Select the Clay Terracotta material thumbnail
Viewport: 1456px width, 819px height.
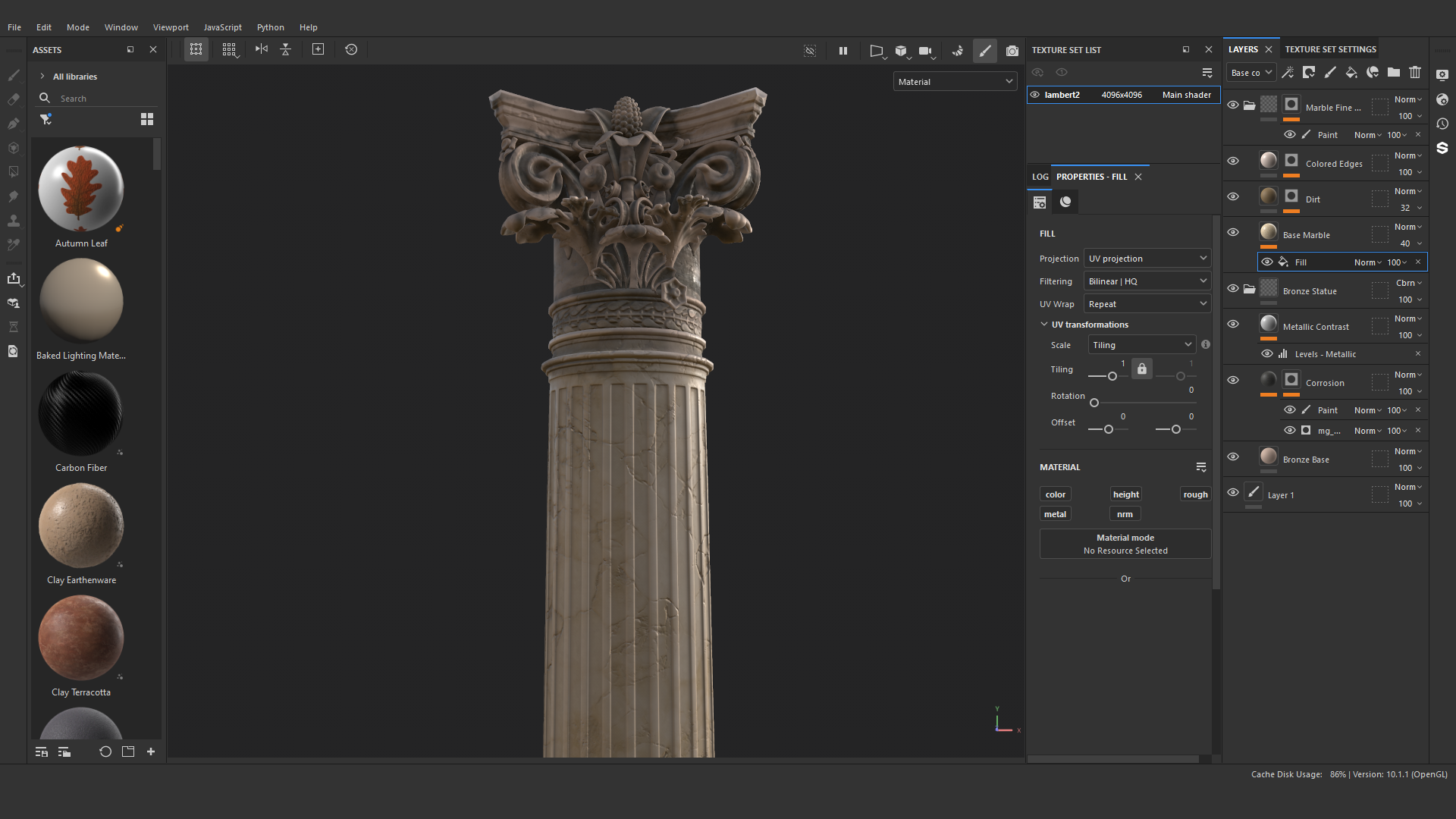81,638
